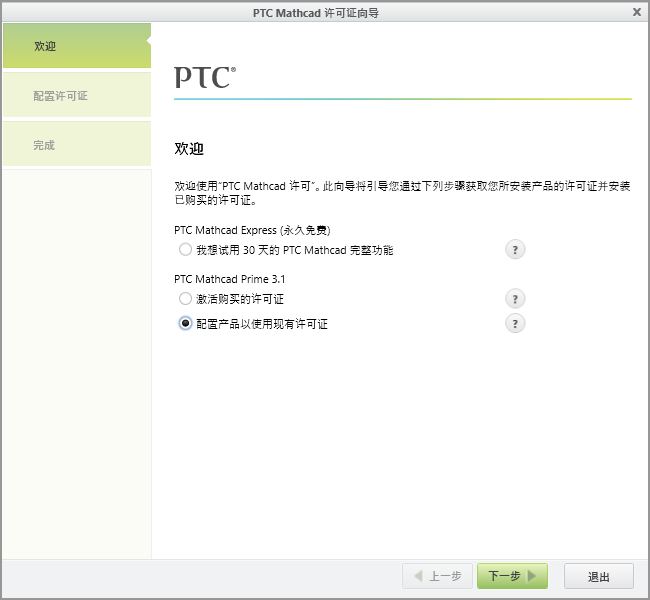Click the 欢迎 heading text
This screenshot has width=650, height=600.
(x=189, y=148)
